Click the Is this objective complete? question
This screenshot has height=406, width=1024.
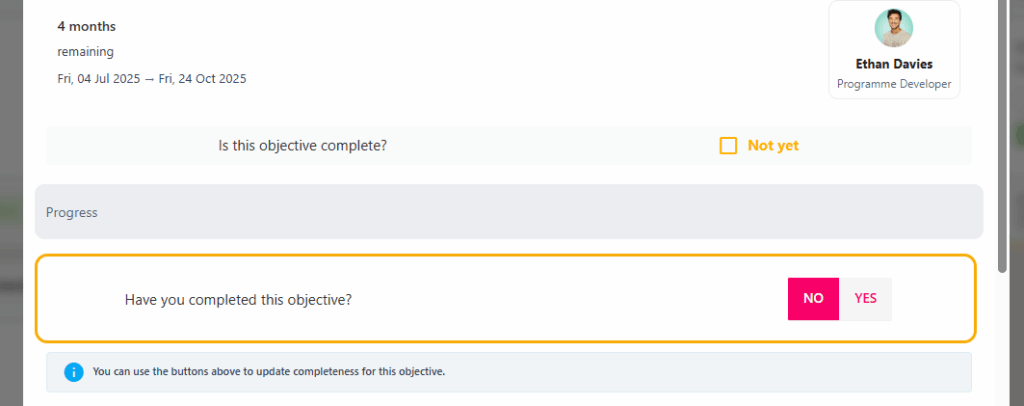(x=302, y=146)
